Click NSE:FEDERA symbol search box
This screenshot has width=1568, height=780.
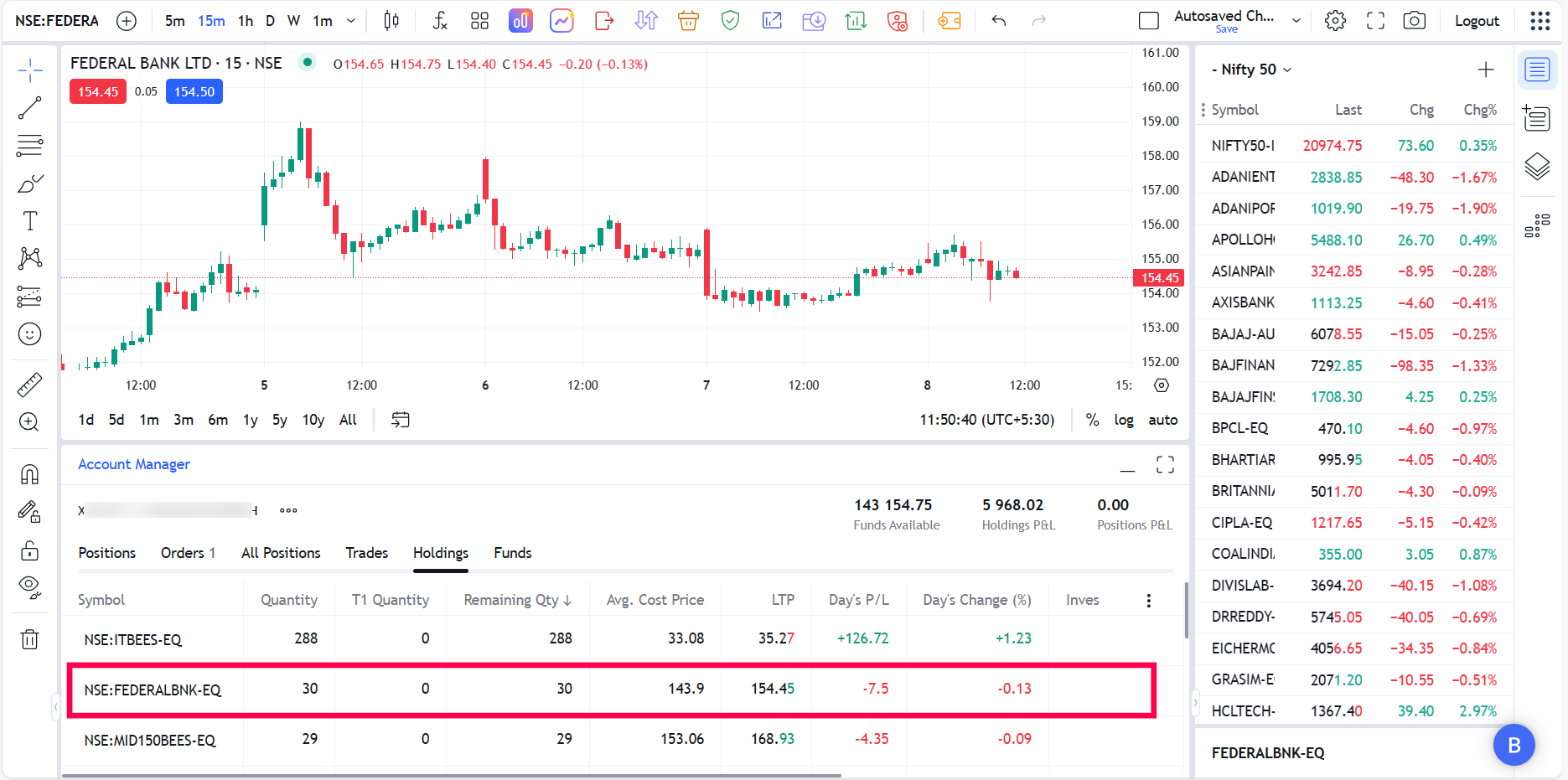click(x=57, y=21)
